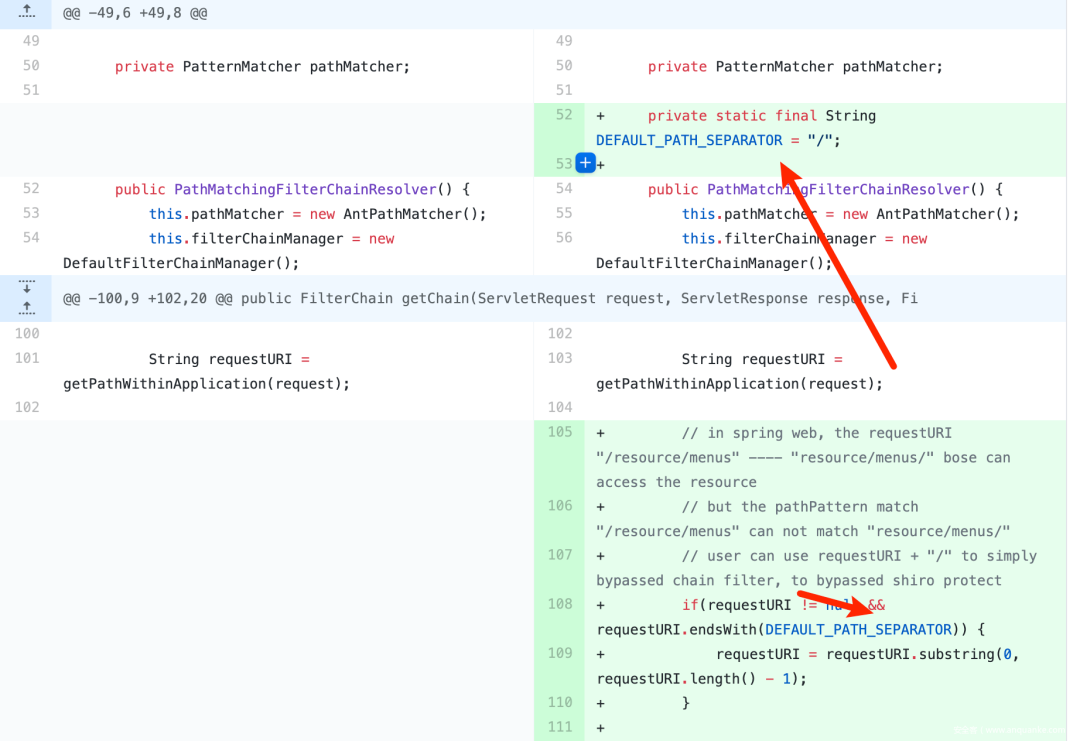Click left-side line number 100
Image resolution: width=1080 pixels, height=741 pixels.
(27, 334)
